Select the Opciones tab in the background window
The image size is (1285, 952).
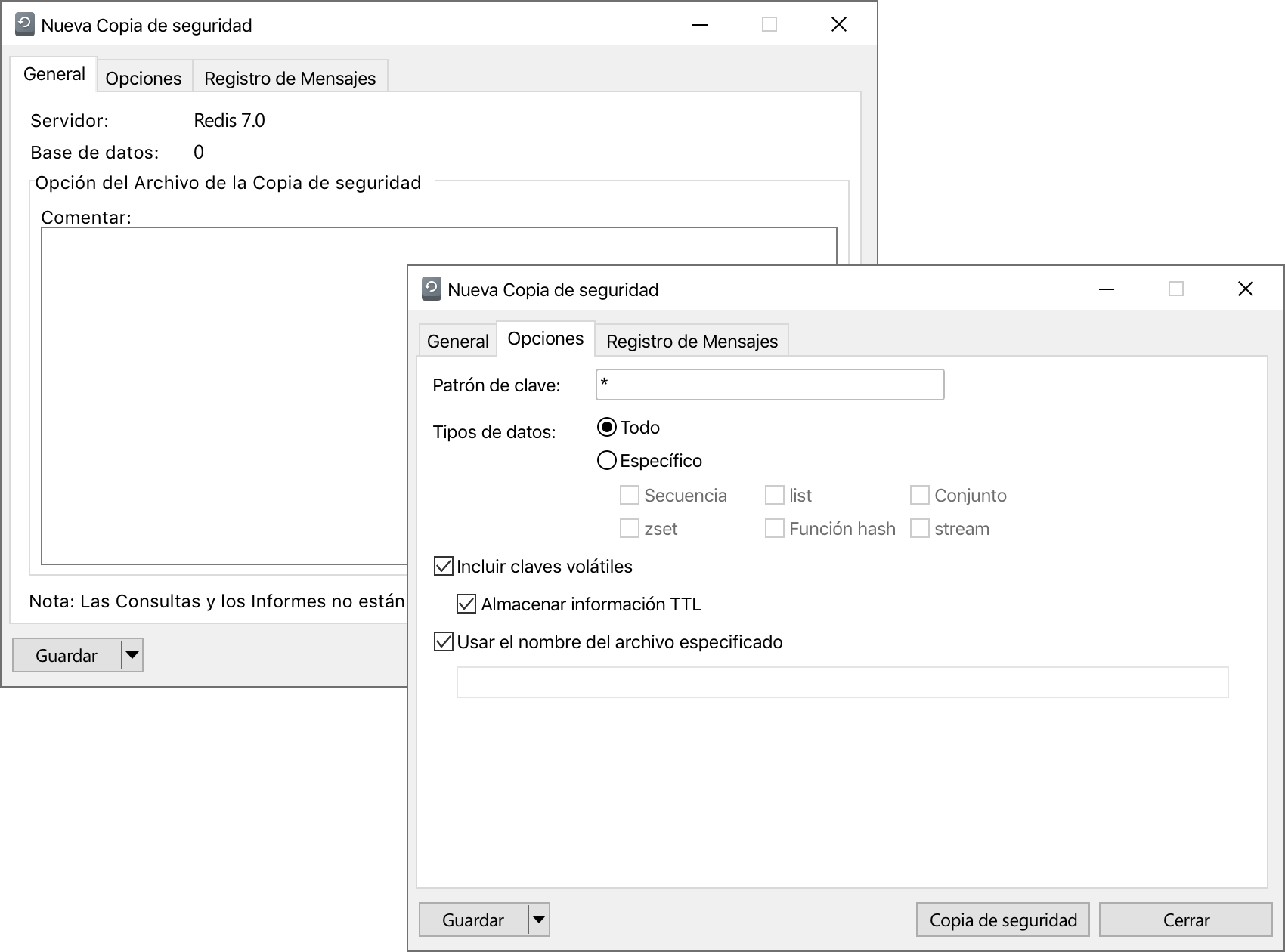click(143, 76)
